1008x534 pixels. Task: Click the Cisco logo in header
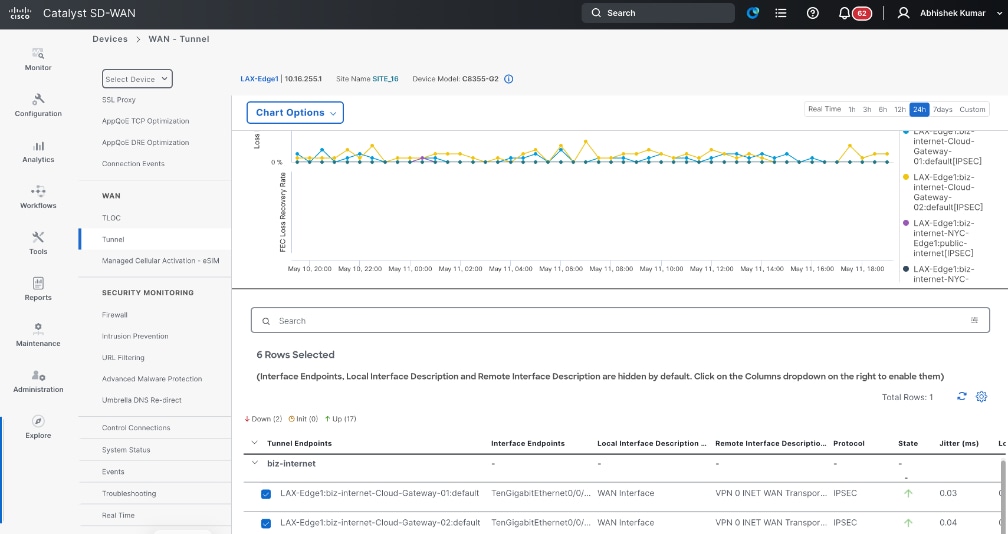tap(20, 13)
